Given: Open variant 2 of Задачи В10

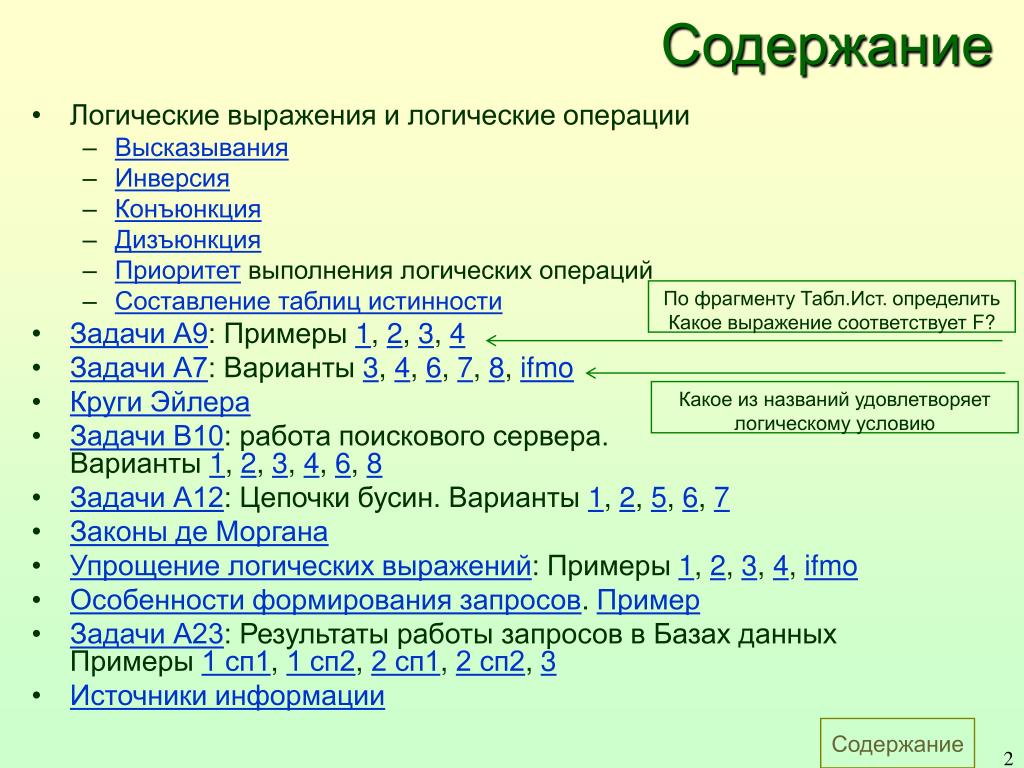Looking at the screenshot, I should (248, 464).
